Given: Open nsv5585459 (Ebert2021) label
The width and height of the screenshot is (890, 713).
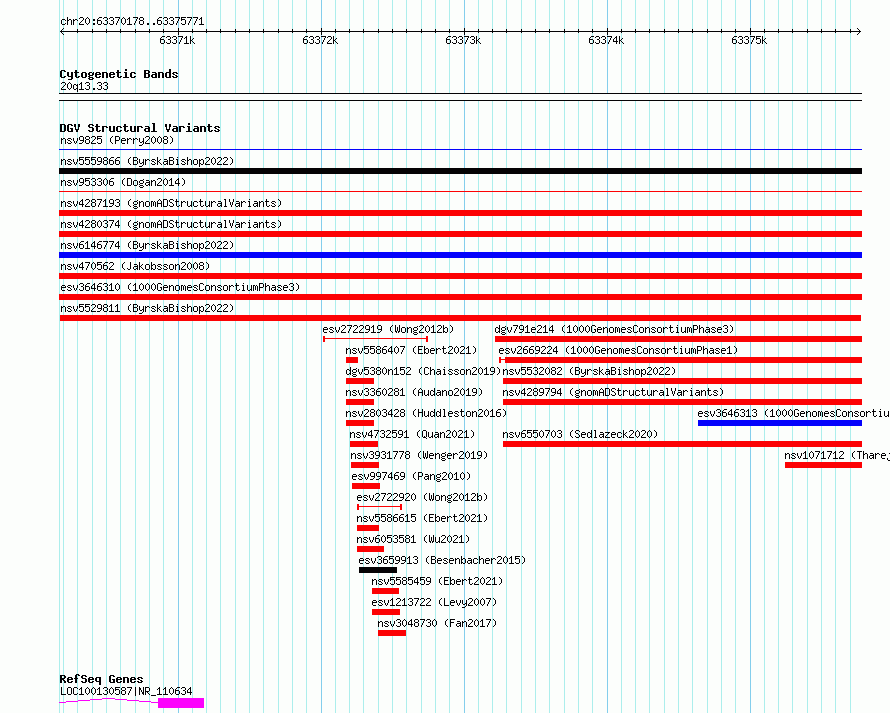Looking at the screenshot, I should [437, 581].
